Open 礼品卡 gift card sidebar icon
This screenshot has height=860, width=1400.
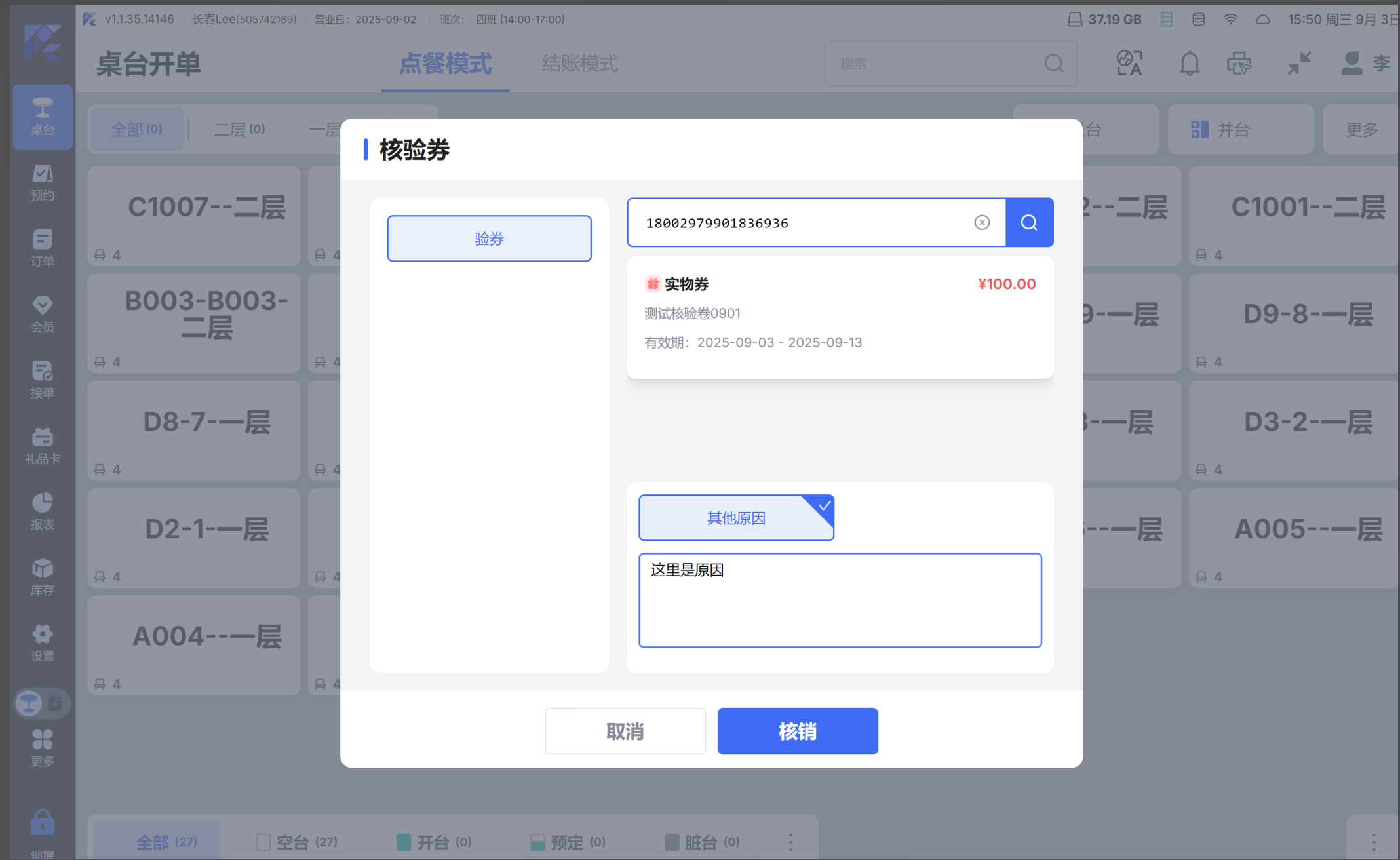coord(43,446)
